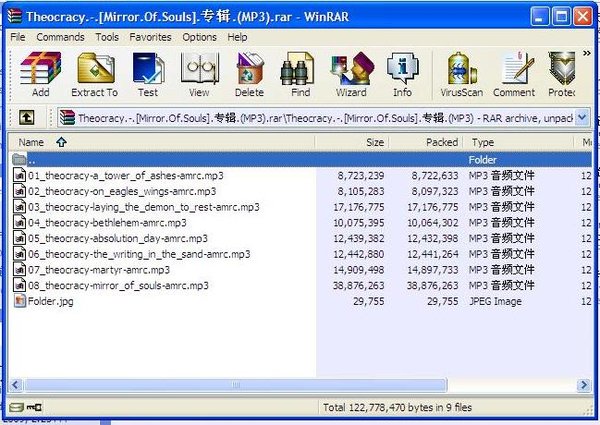Click the Folder type label in selected row
600x425 pixels.
click(x=483, y=160)
